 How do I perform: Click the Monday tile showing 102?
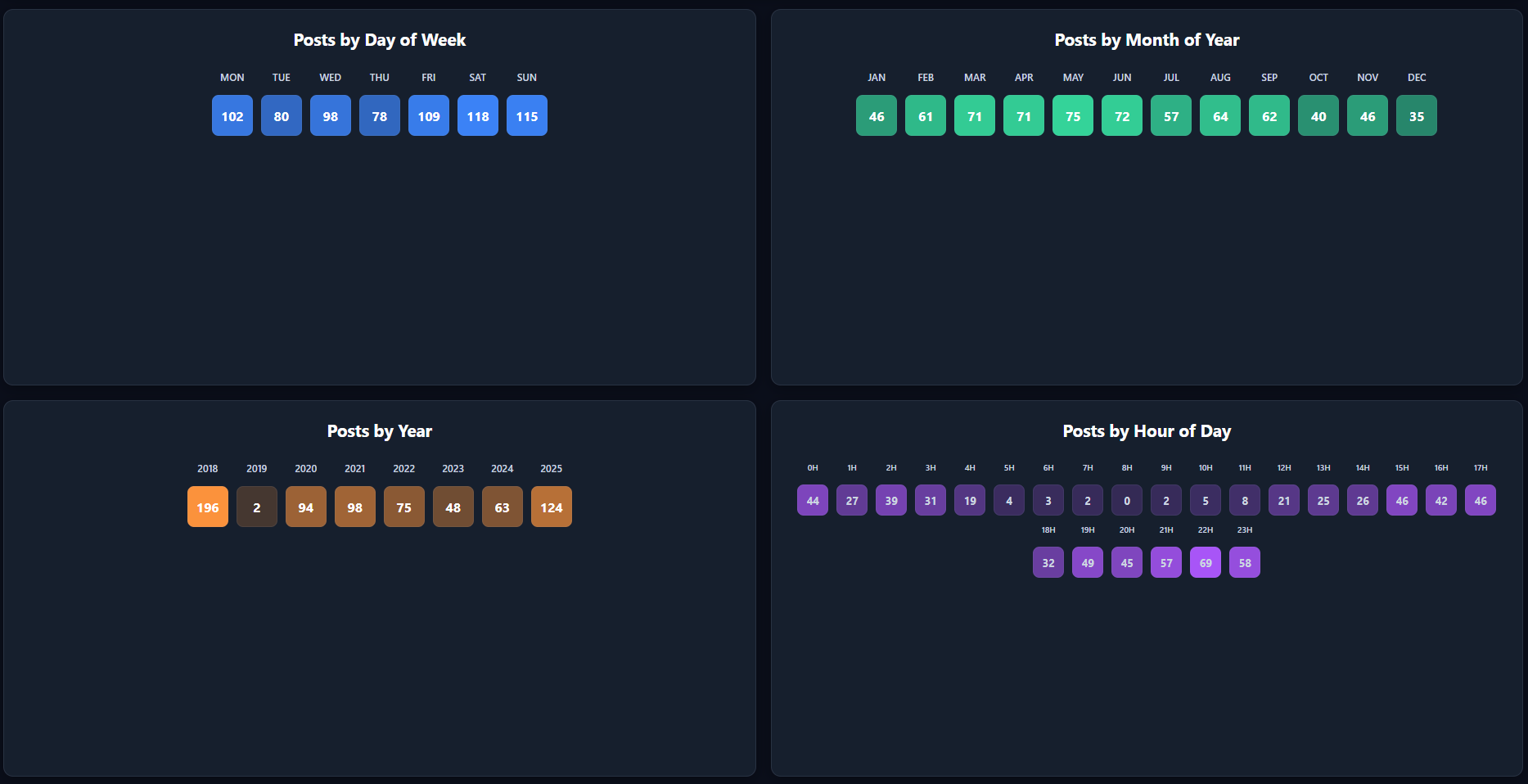pos(232,115)
